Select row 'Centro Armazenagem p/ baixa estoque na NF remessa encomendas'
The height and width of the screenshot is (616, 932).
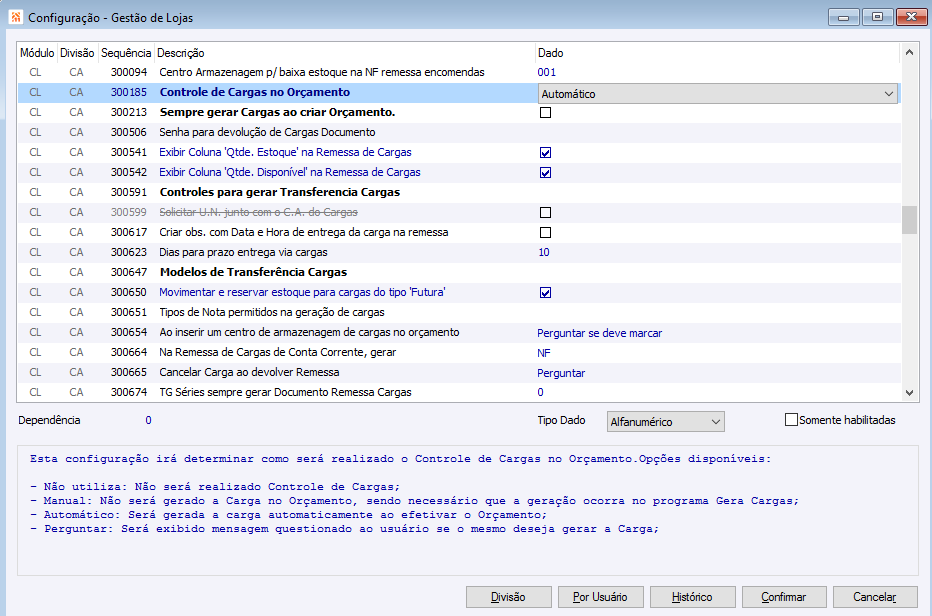click(459, 73)
